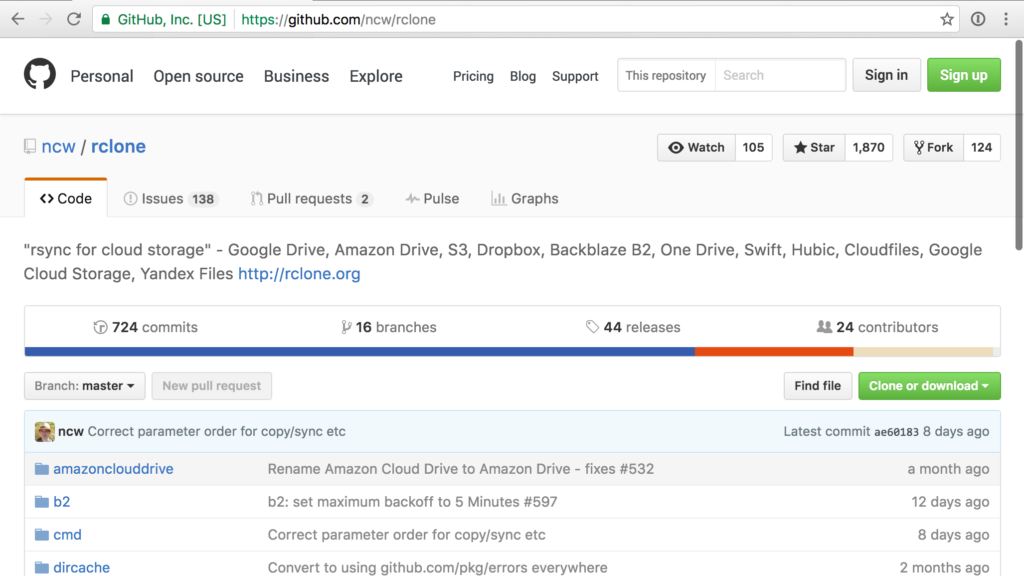Viewport: 1024px width, 576px height.
Task: Expand the Branch: master dropdown
Action: pyautogui.click(x=85, y=386)
